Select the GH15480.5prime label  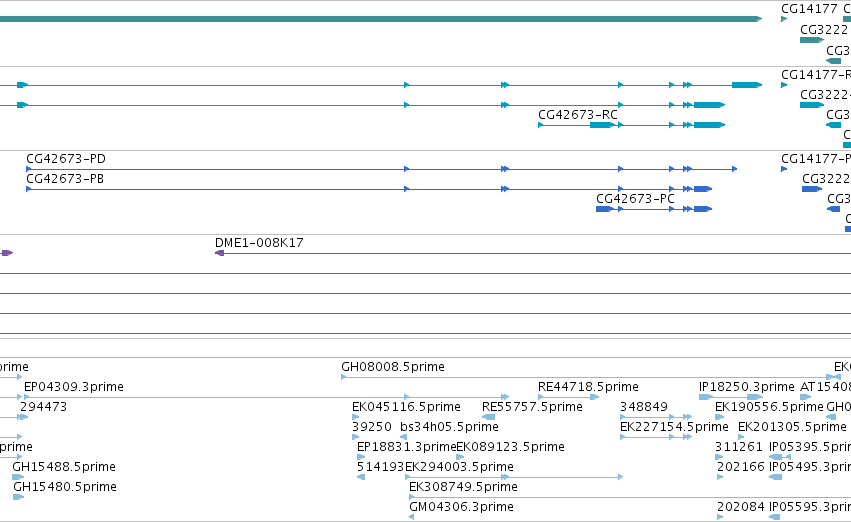pyautogui.click(x=65, y=487)
